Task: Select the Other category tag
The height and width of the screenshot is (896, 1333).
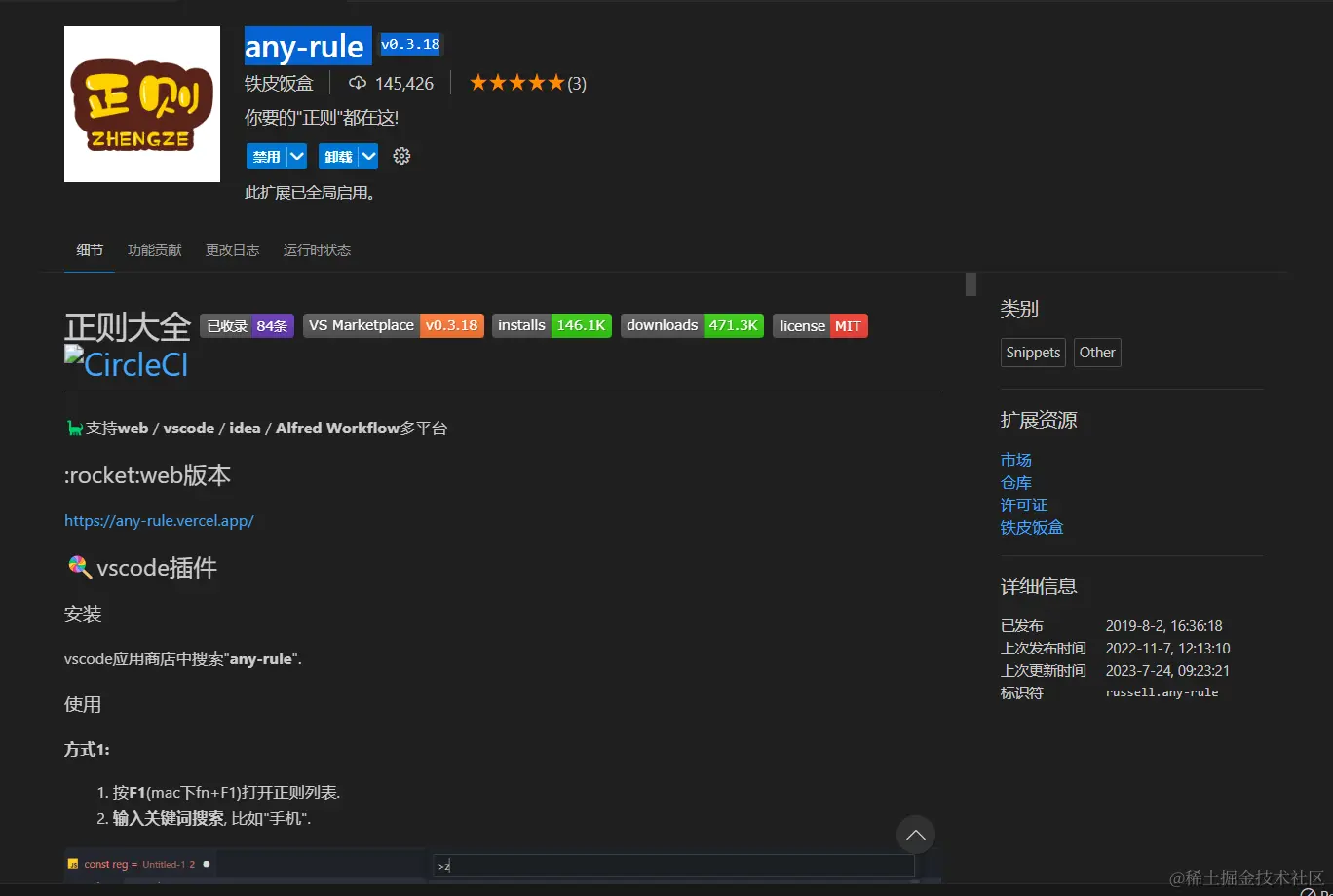Action: pos(1097,353)
